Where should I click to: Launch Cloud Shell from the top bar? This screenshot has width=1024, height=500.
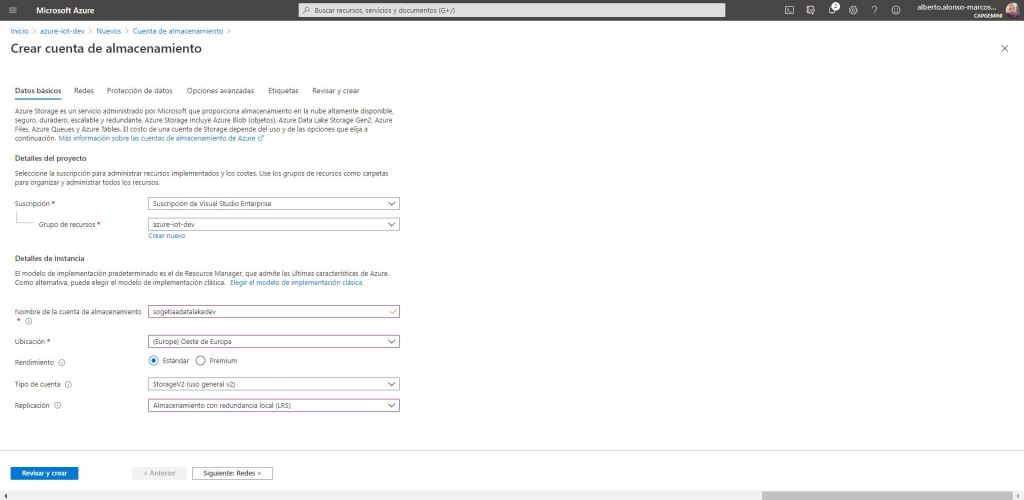click(789, 10)
